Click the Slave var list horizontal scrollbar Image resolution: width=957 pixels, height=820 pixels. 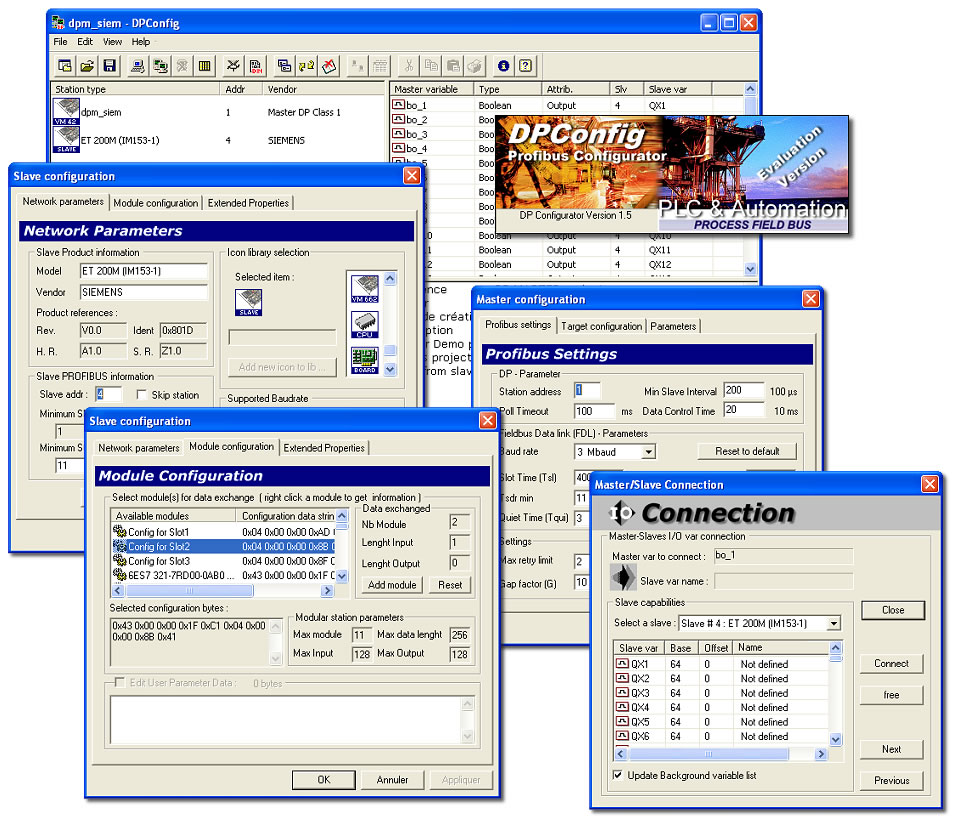[721, 754]
